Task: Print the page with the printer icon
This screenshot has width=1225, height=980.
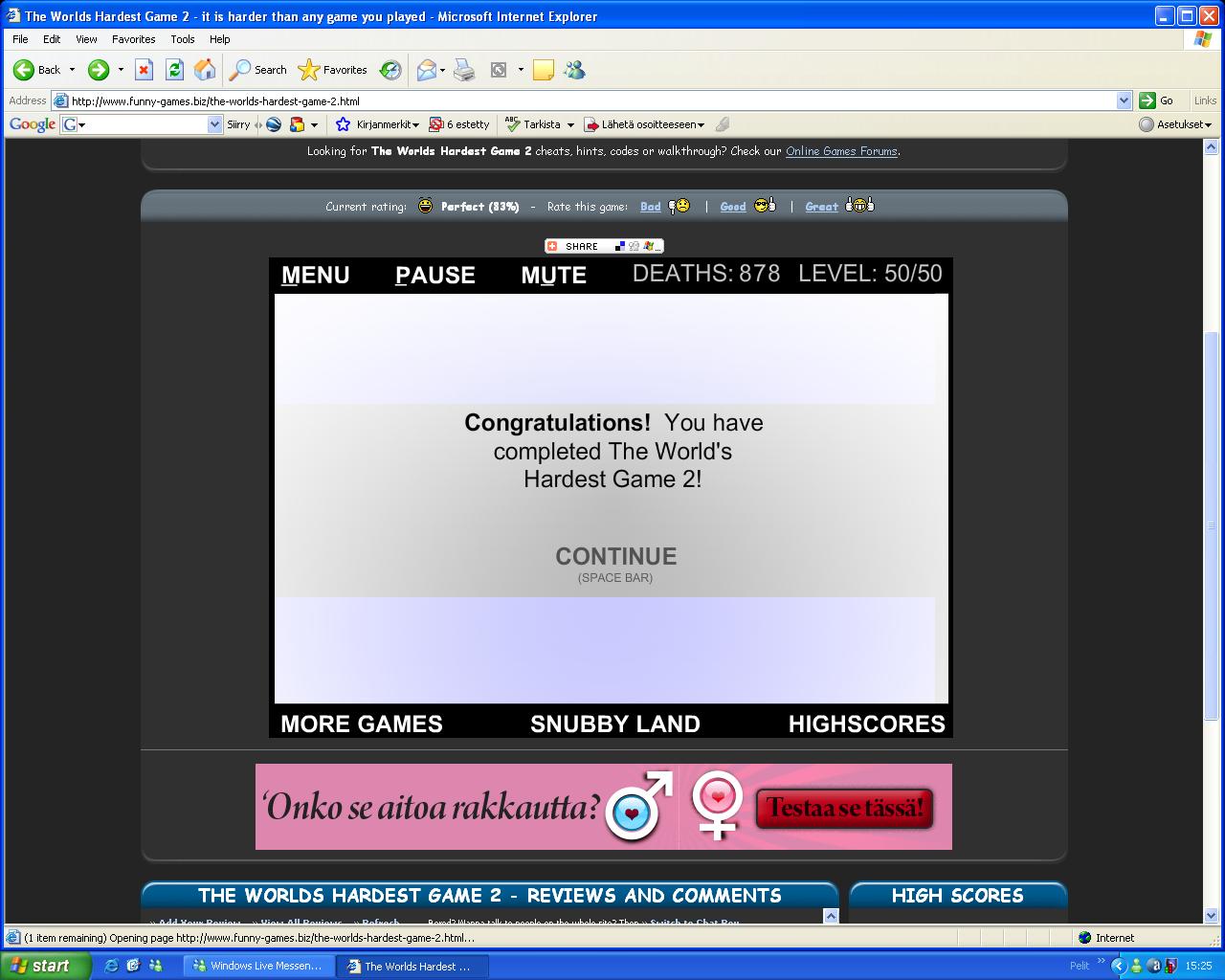Action: [x=464, y=70]
